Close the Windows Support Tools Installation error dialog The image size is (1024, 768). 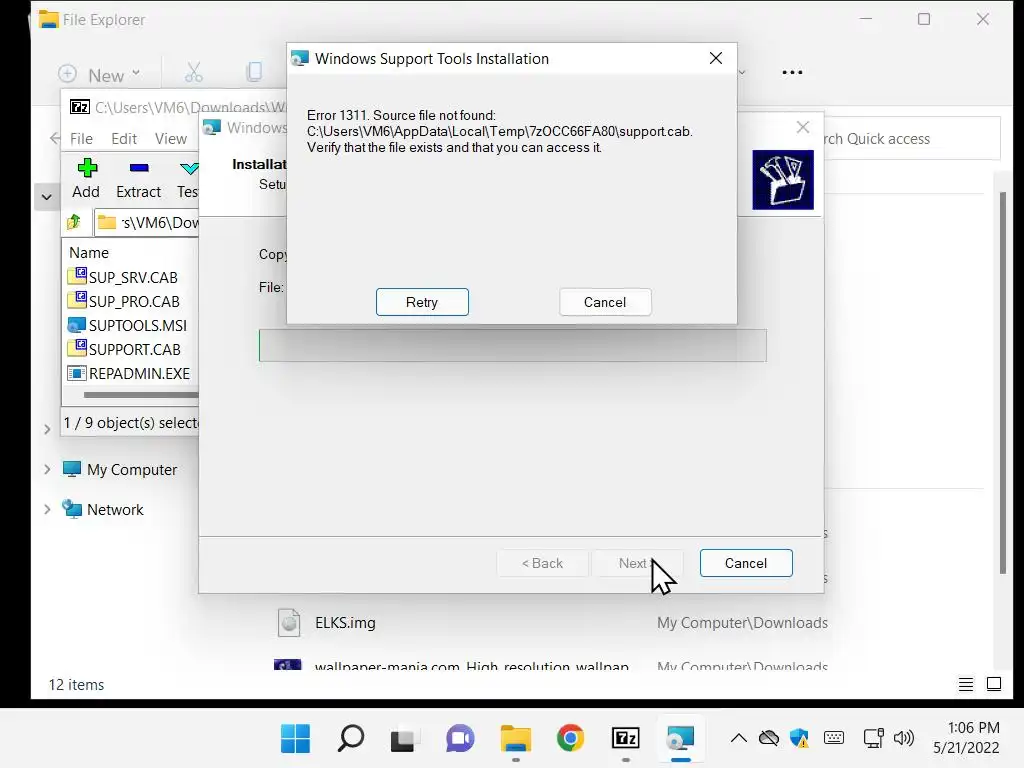[x=716, y=58]
